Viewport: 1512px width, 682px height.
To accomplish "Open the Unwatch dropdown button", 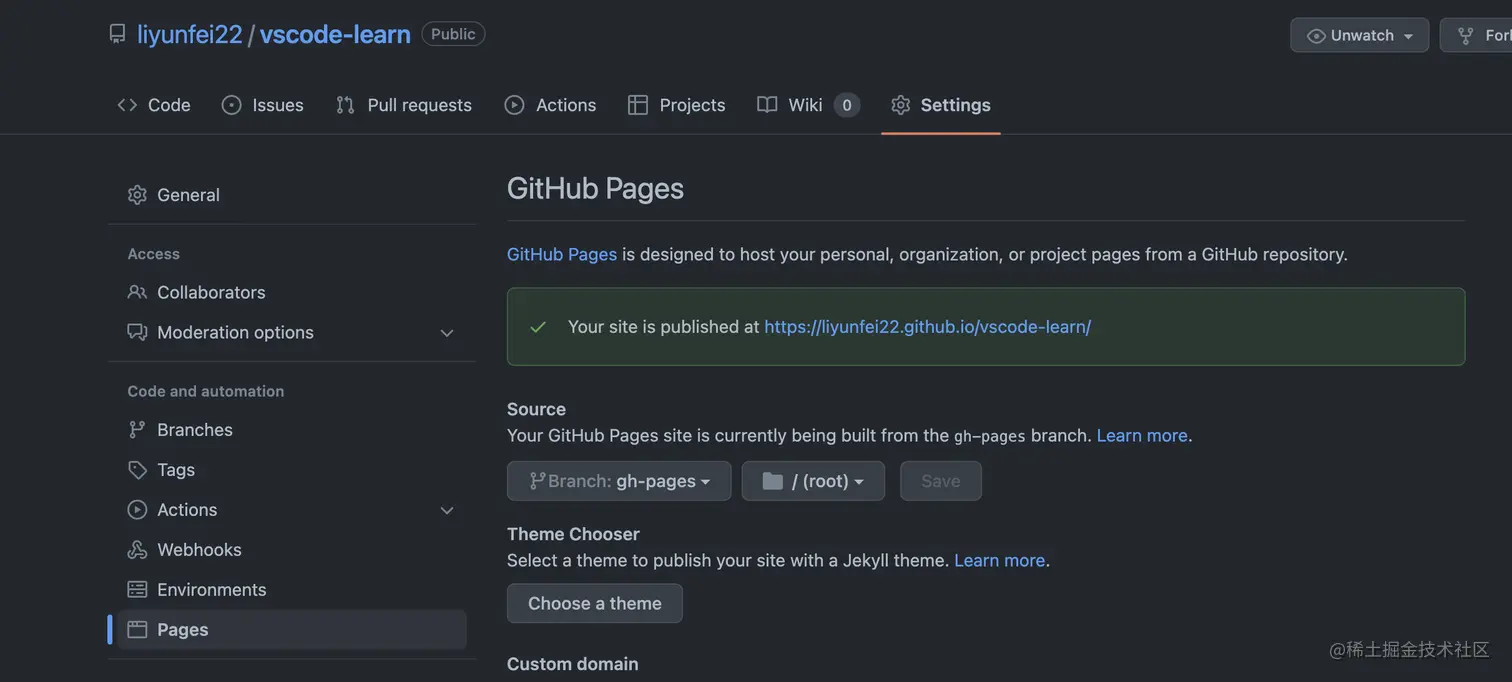I will tap(1359, 35).
